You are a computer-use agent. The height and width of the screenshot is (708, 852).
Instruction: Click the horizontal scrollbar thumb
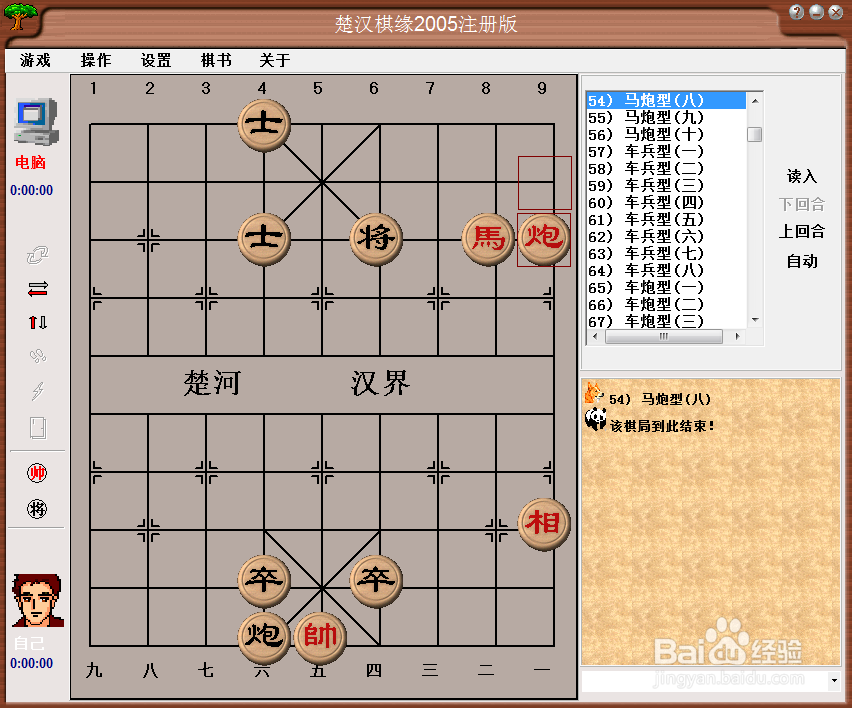pos(663,336)
